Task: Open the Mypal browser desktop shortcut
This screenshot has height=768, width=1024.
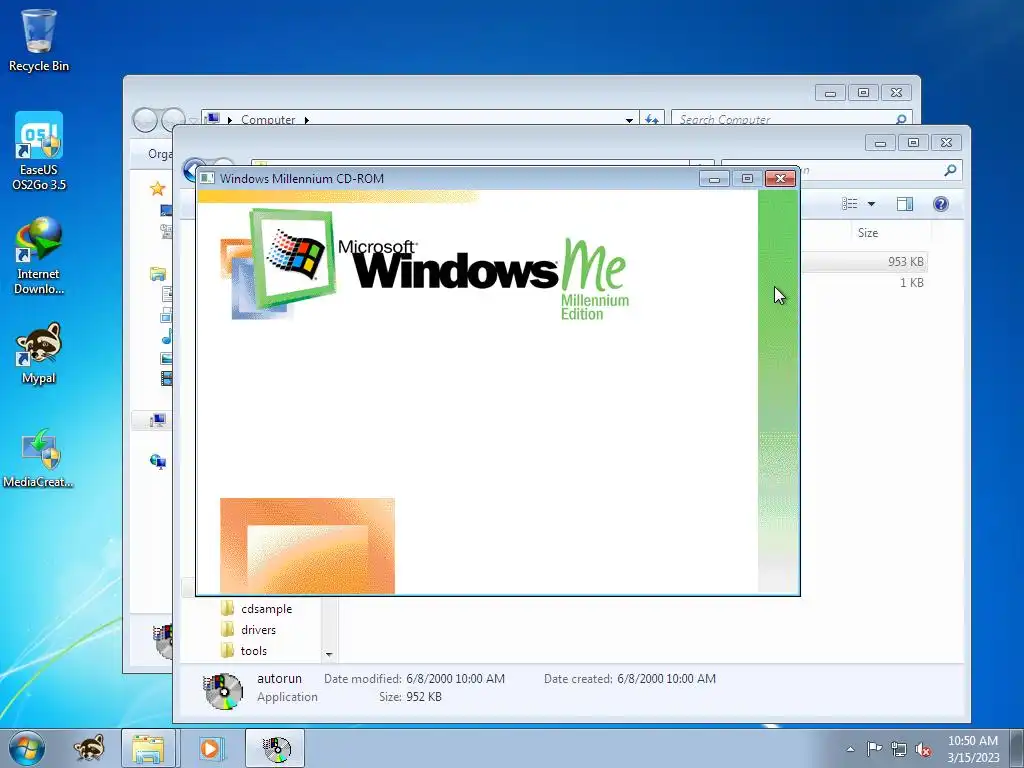Action: point(39,353)
